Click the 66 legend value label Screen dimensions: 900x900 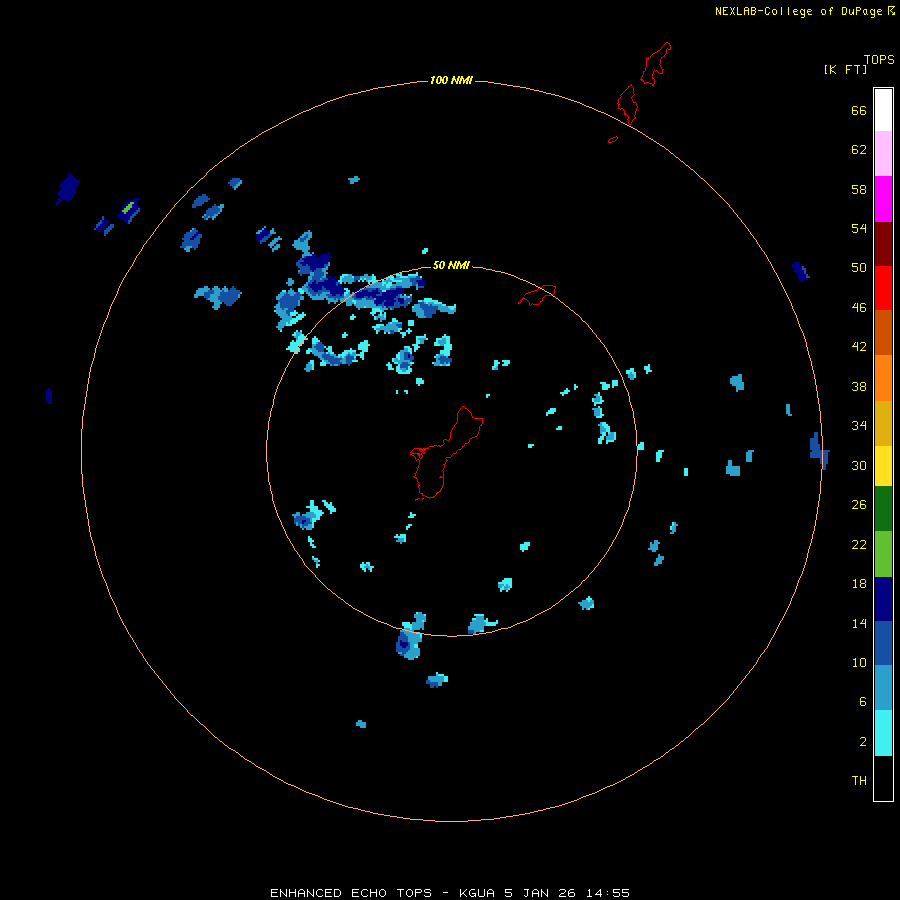point(859,110)
